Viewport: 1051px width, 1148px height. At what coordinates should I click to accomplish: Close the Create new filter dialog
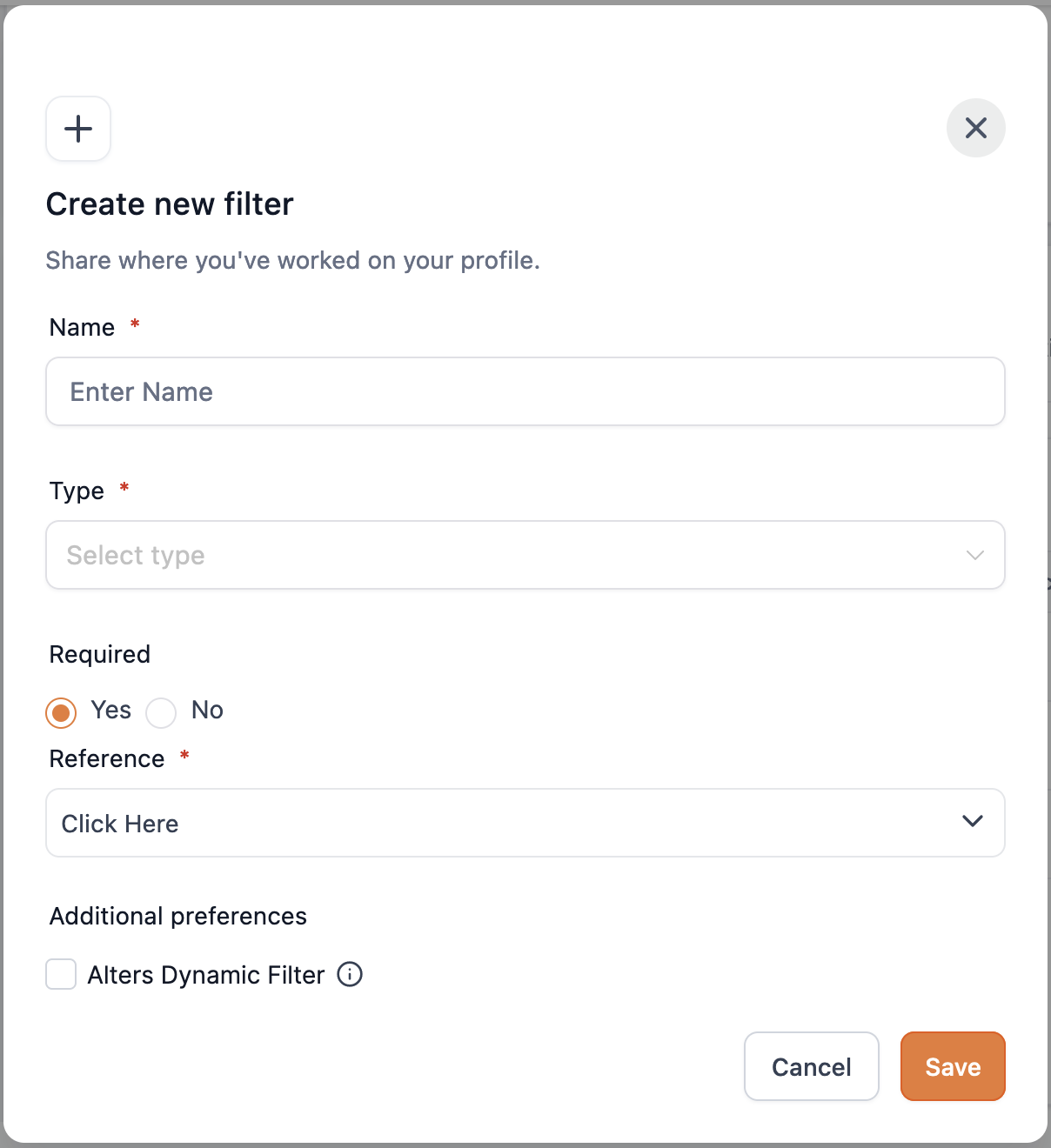click(975, 128)
